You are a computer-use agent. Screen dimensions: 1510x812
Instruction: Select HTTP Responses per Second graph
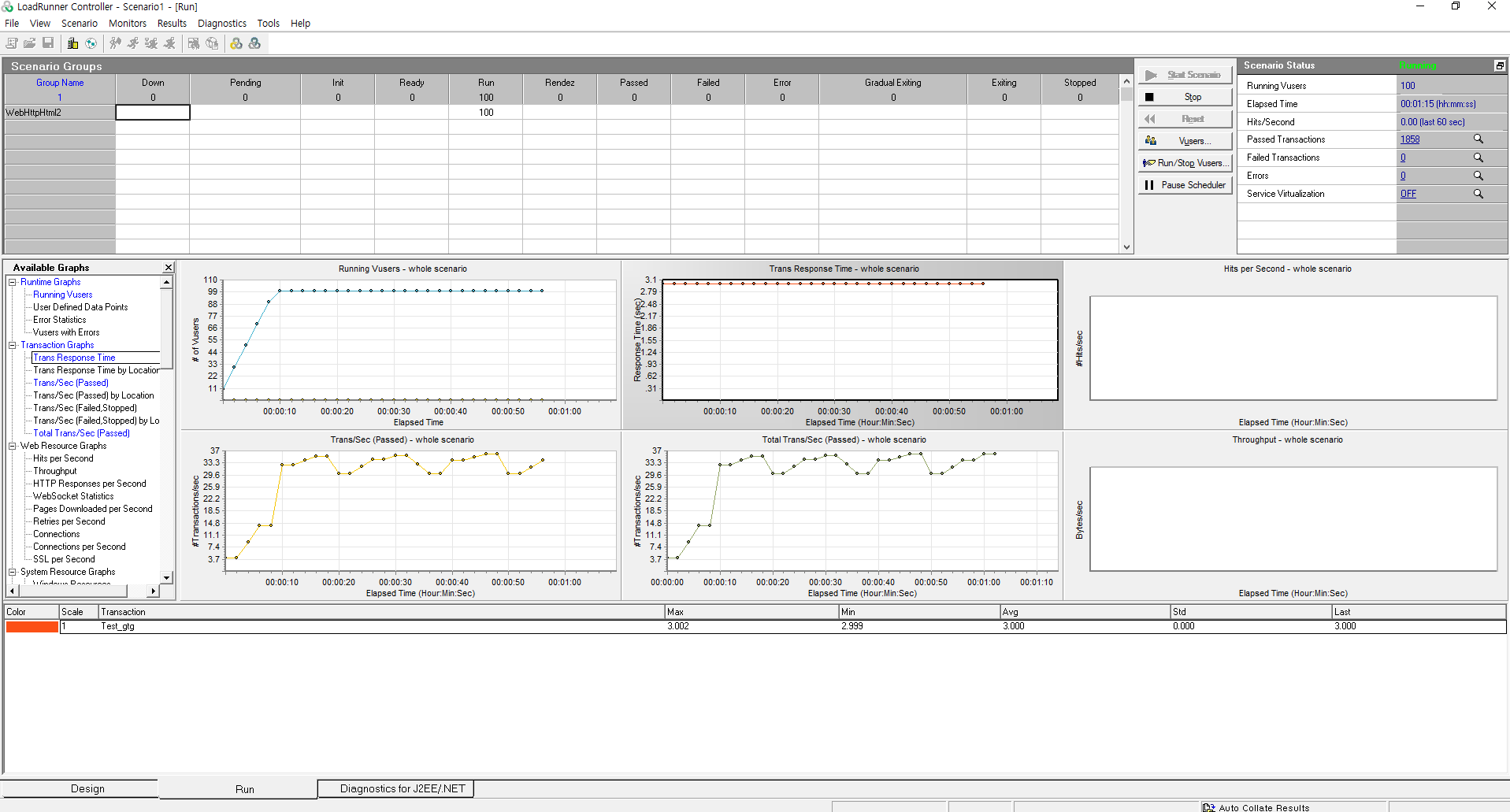[x=90, y=484]
